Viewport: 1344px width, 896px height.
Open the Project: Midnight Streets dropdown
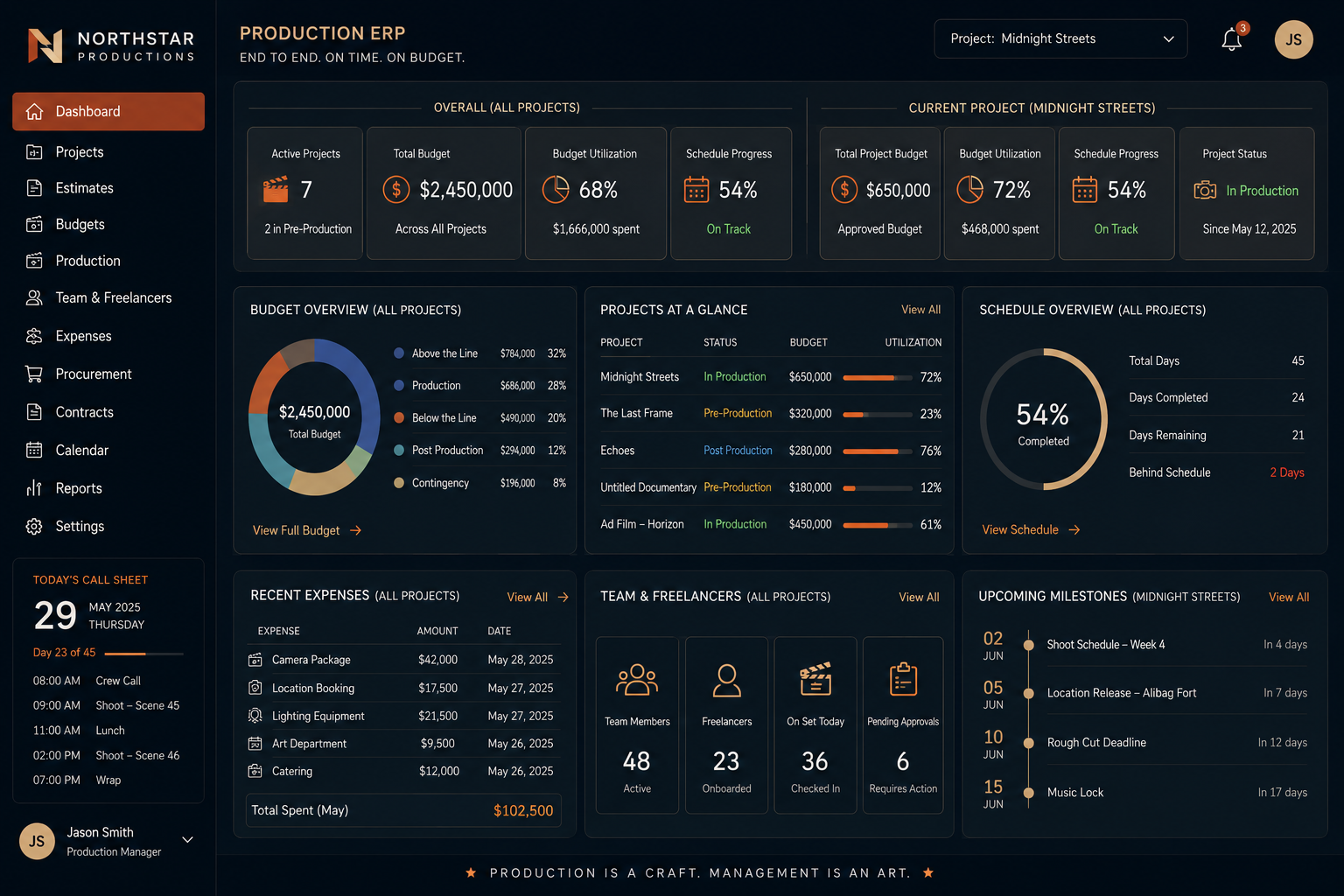pos(1060,38)
